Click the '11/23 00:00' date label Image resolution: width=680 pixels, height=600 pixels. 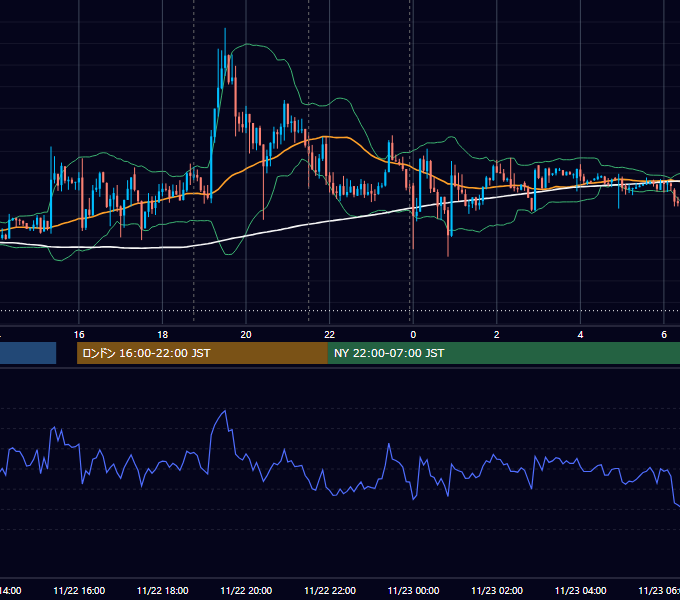[413, 590]
